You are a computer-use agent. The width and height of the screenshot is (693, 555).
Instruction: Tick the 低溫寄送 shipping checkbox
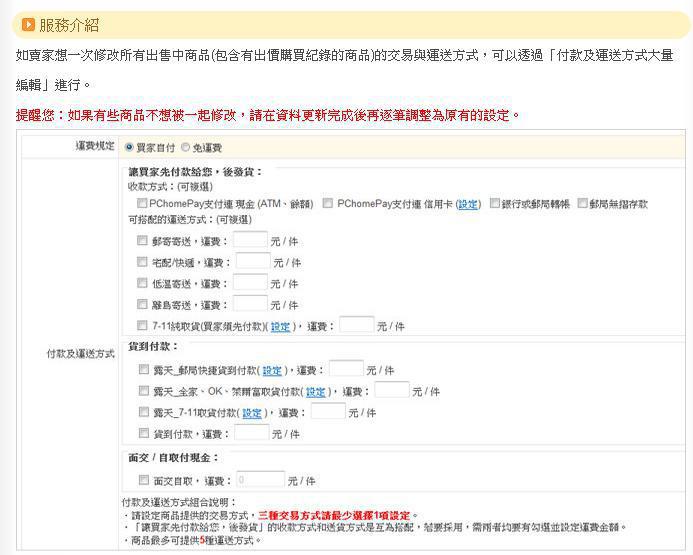(x=142, y=283)
